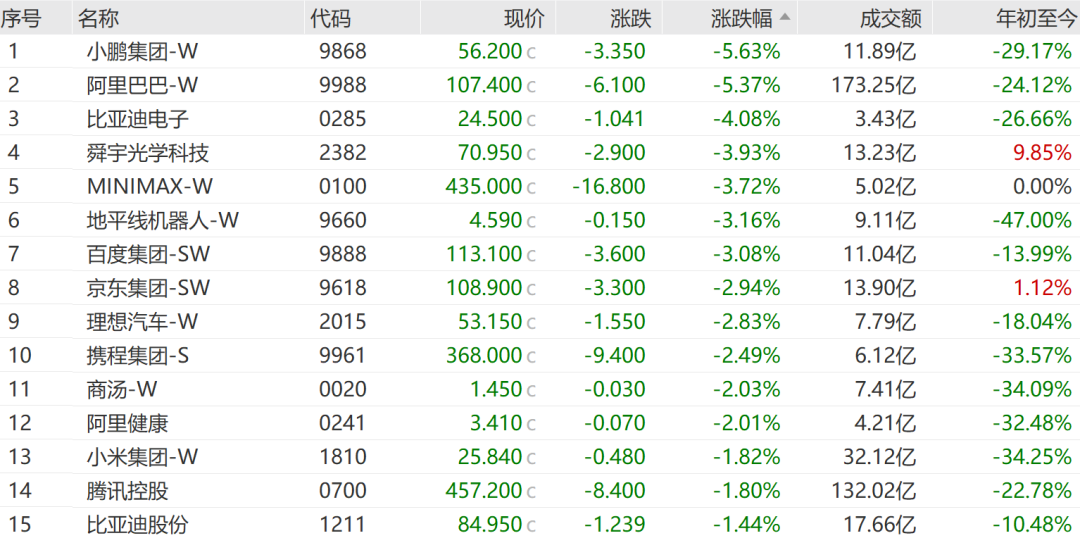Click the 名称 column header

[98, 19]
